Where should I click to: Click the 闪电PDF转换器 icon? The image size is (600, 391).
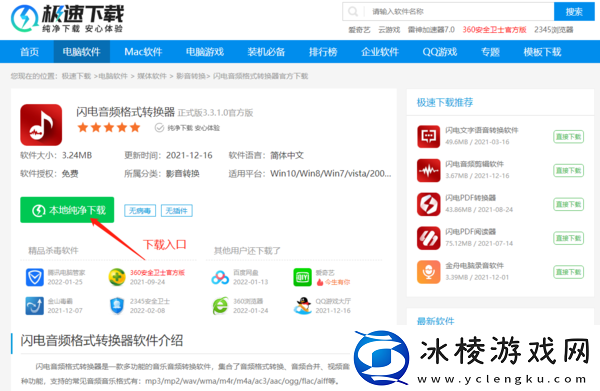click(429, 204)
